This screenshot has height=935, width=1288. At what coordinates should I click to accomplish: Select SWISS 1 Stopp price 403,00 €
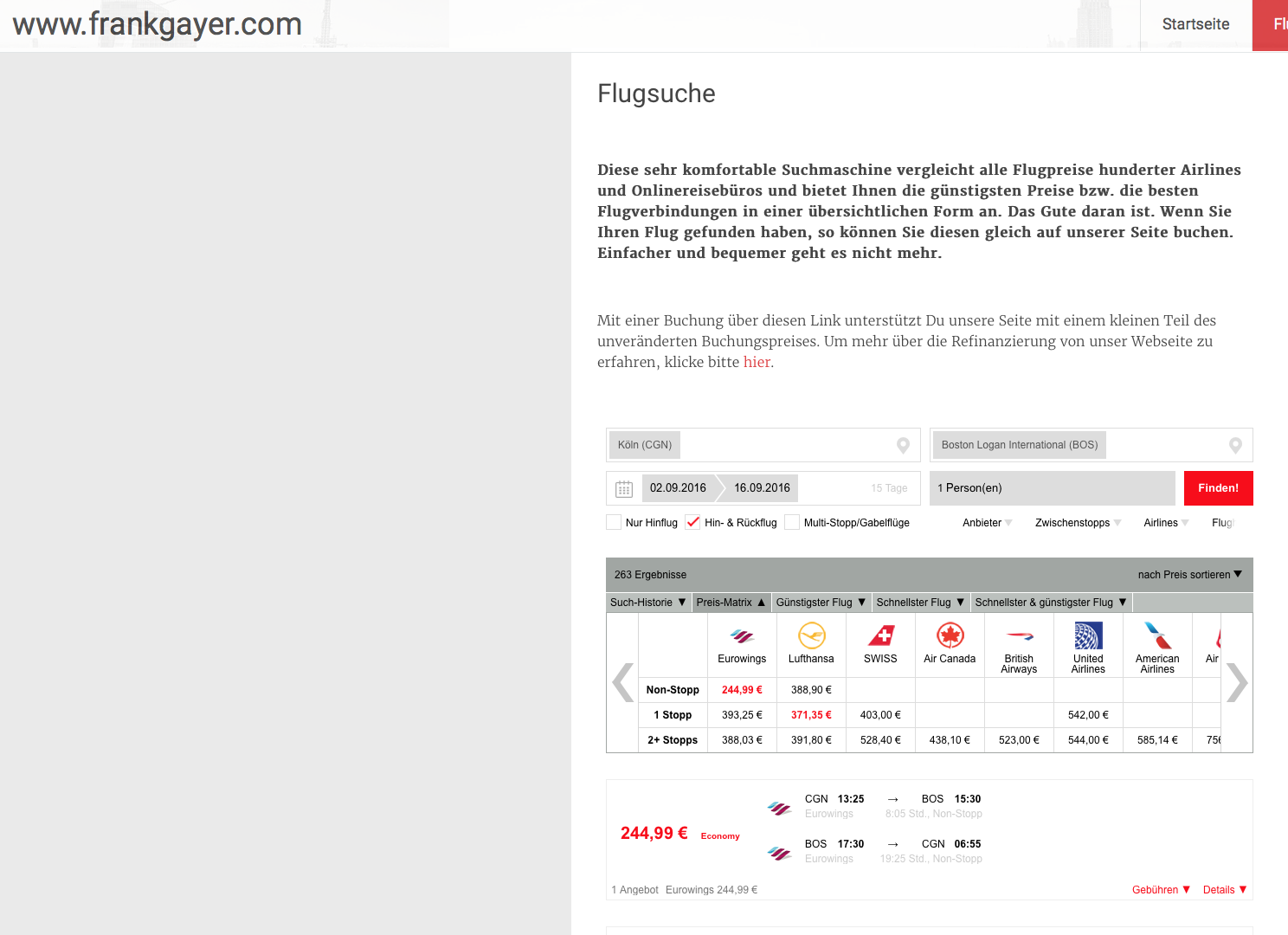tap(880, 715)
